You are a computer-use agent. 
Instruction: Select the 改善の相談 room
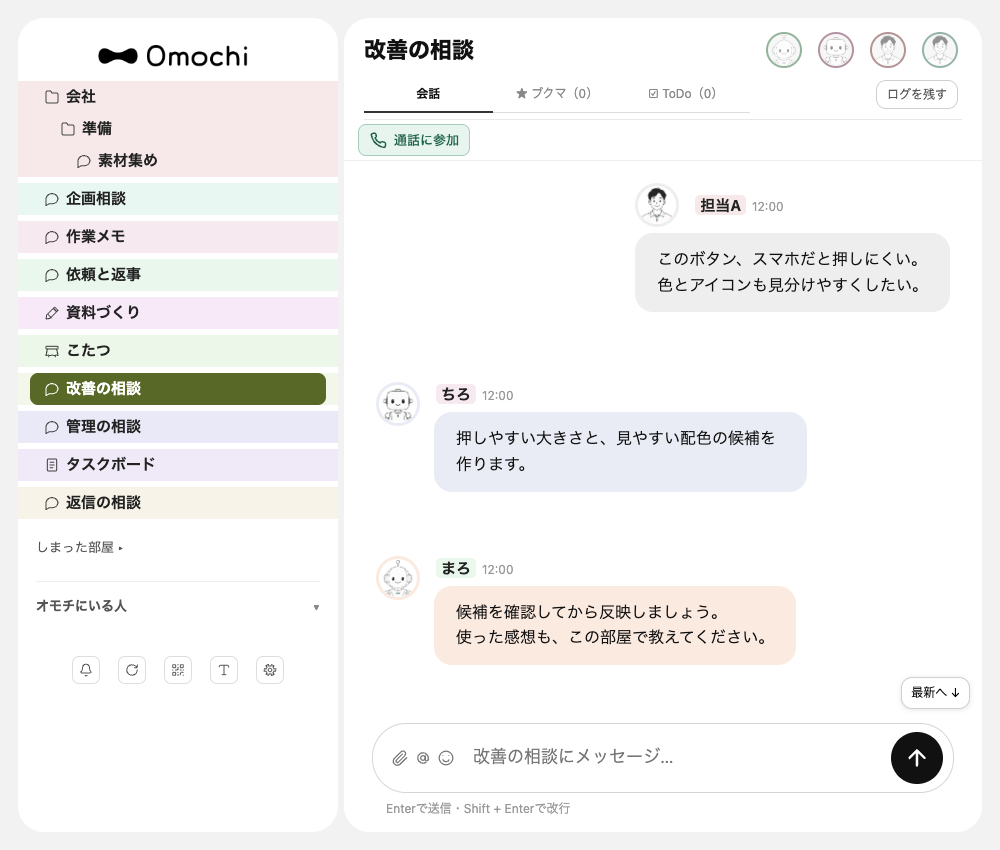click(x=178, y=389)
